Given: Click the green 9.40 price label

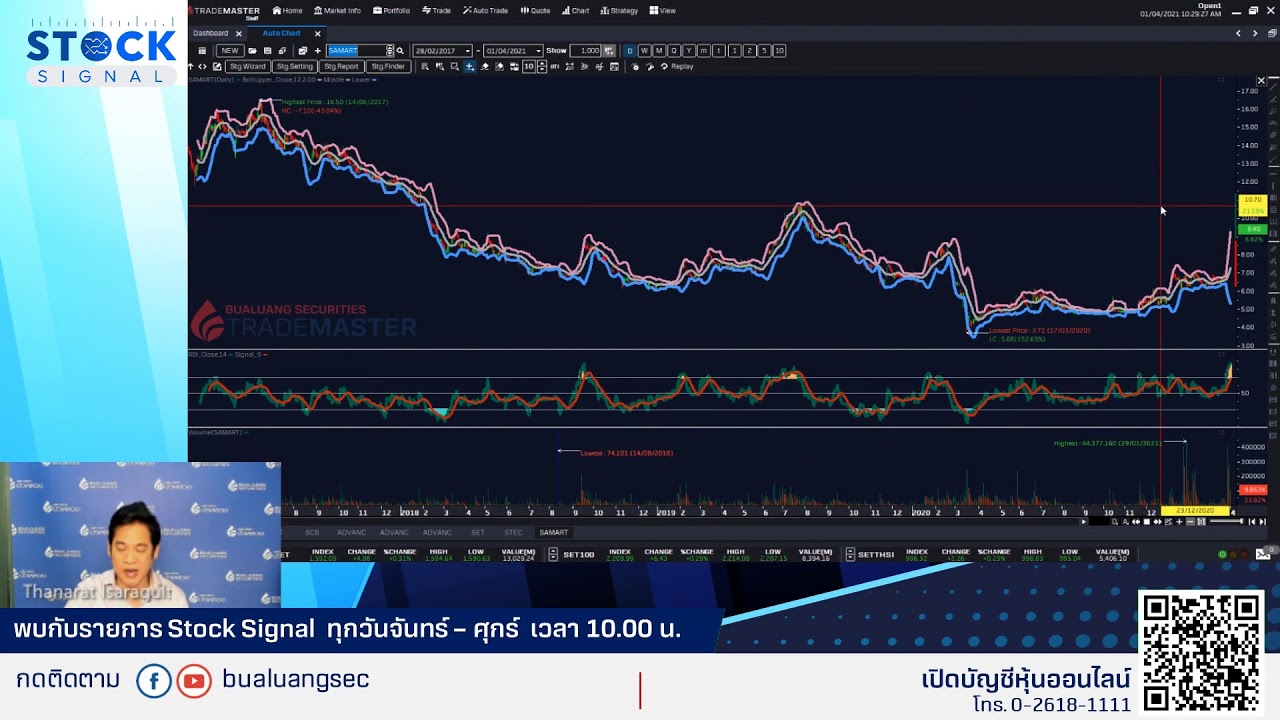Looking at the screenshot, I should [x=1252, y=230].
